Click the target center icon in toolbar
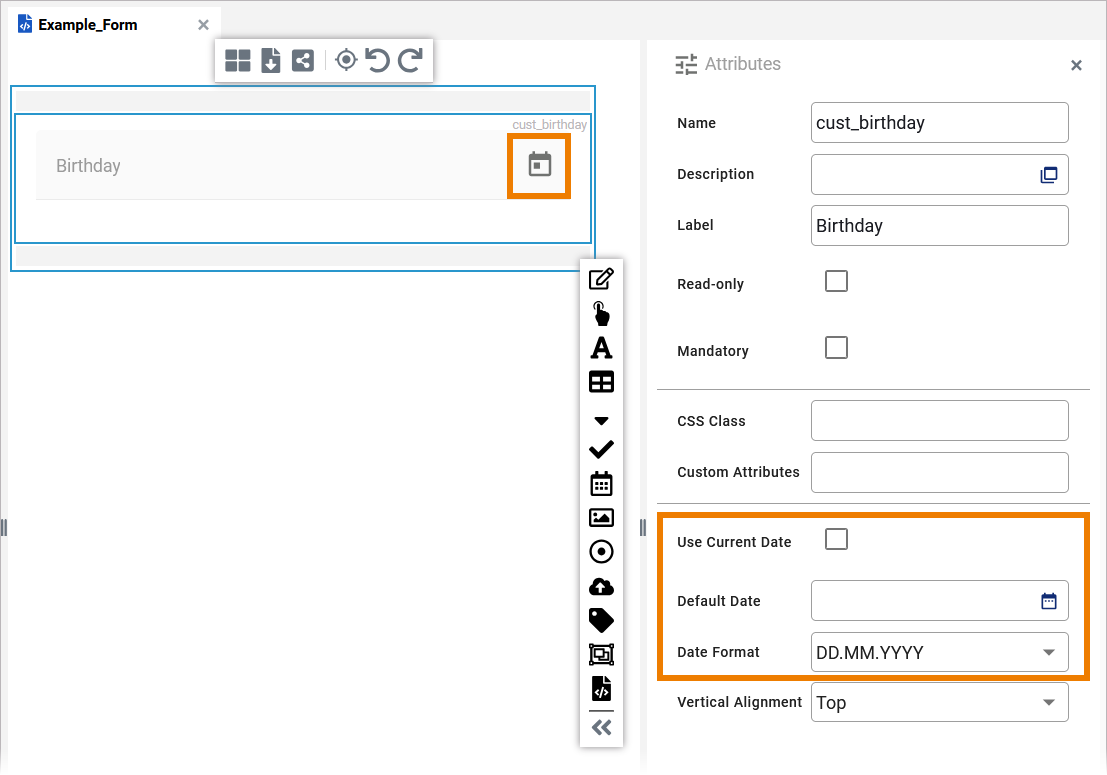Screen dimensions: 1107x775 [346, 60]
